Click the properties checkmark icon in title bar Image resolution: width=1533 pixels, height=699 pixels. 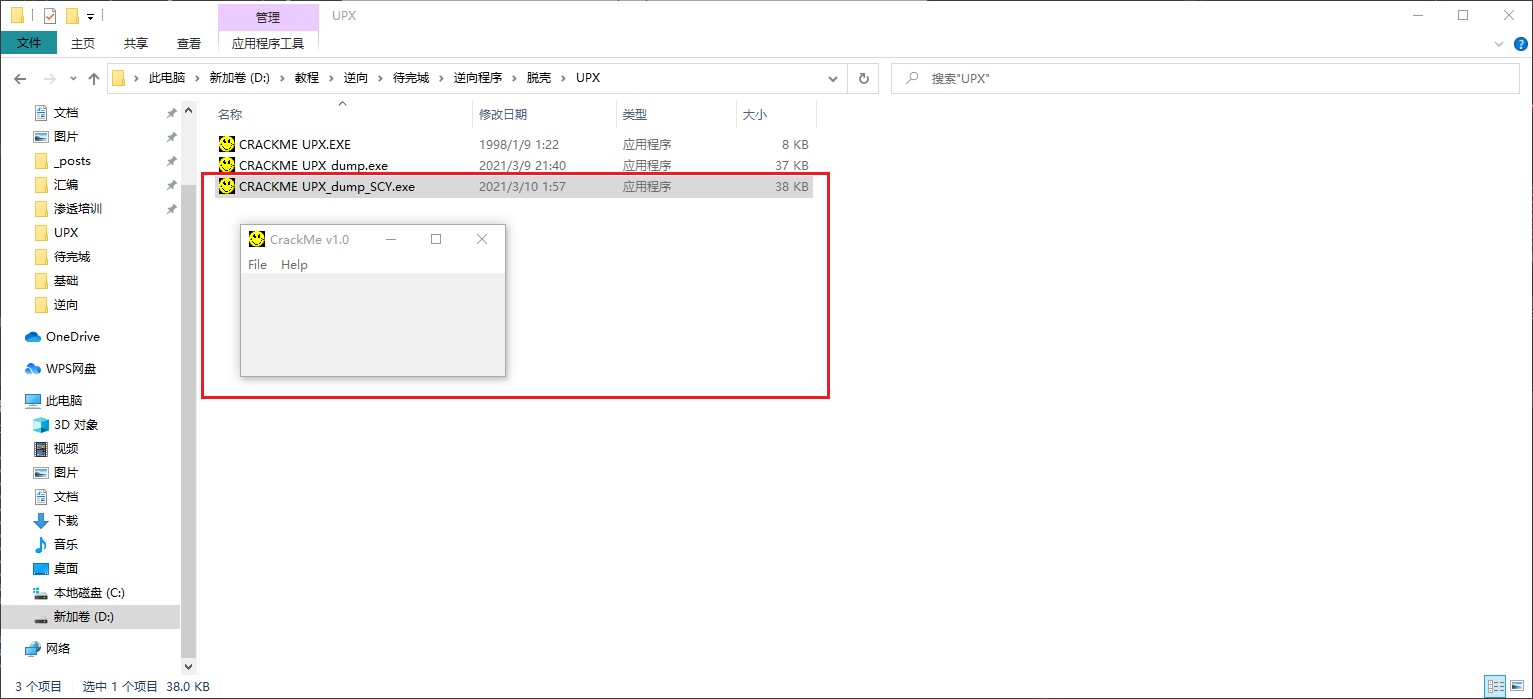50,16
